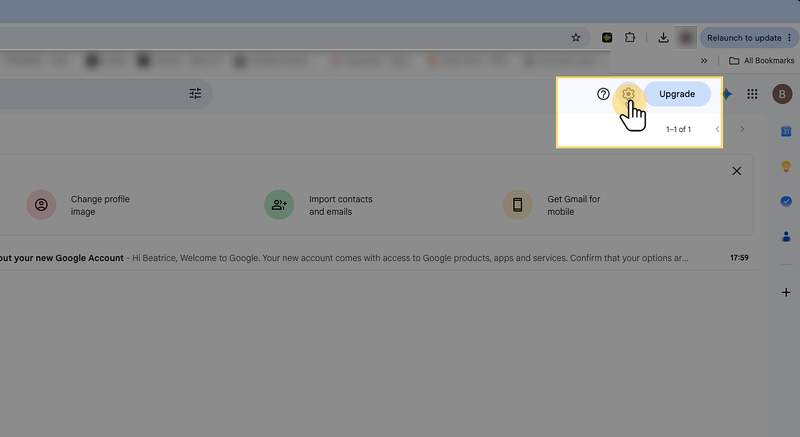Image resolution: width=800 pixels, height=437 pixels.
Task: Bookmark this page with the star icon
Action: click(x=576, y=38)
